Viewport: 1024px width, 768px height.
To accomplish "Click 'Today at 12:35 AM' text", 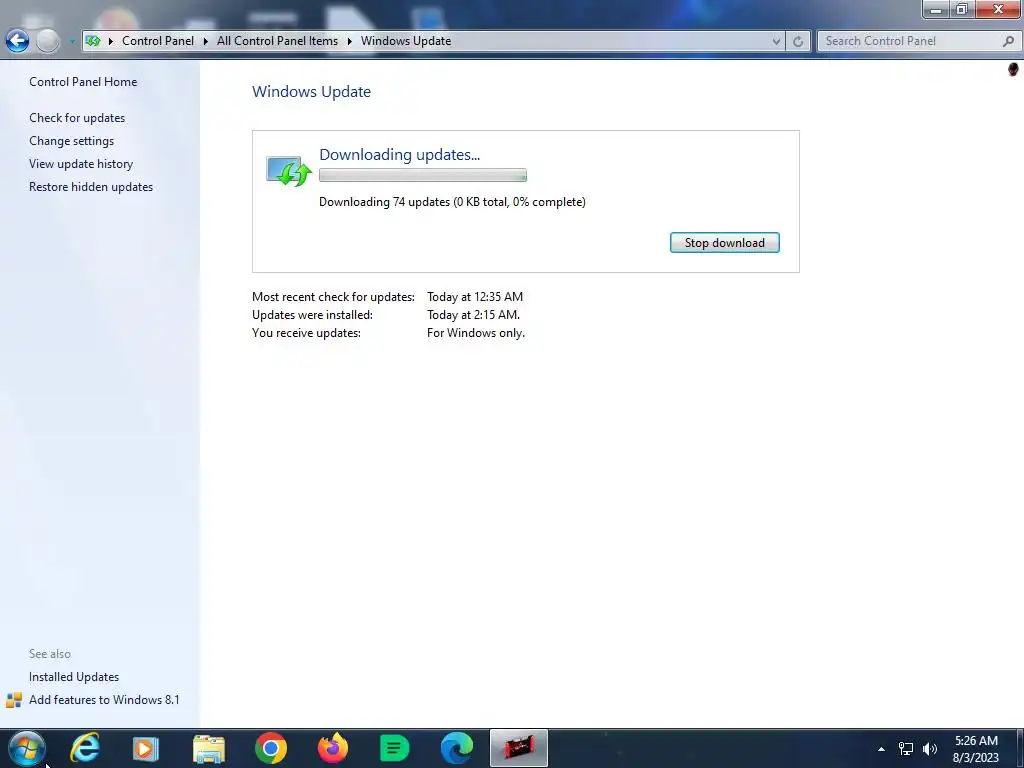I will tap(475, 297).
